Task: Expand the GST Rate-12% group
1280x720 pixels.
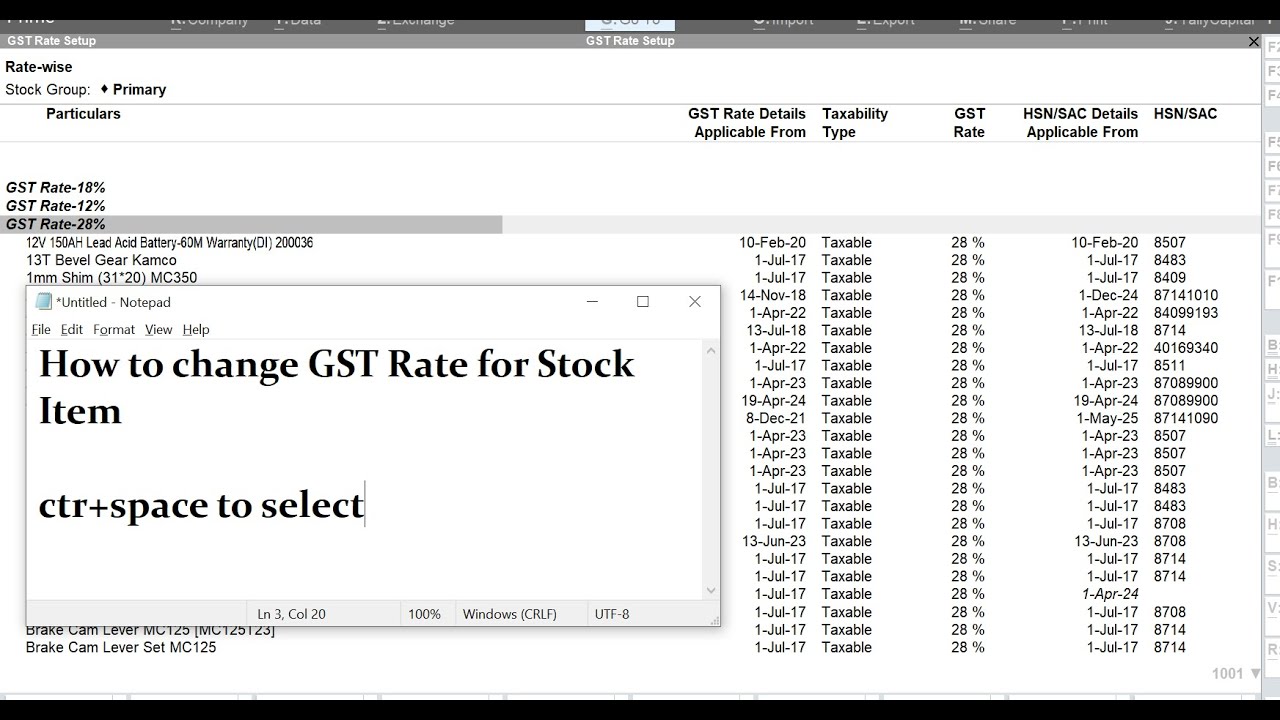Action: [x=55, y=206]
